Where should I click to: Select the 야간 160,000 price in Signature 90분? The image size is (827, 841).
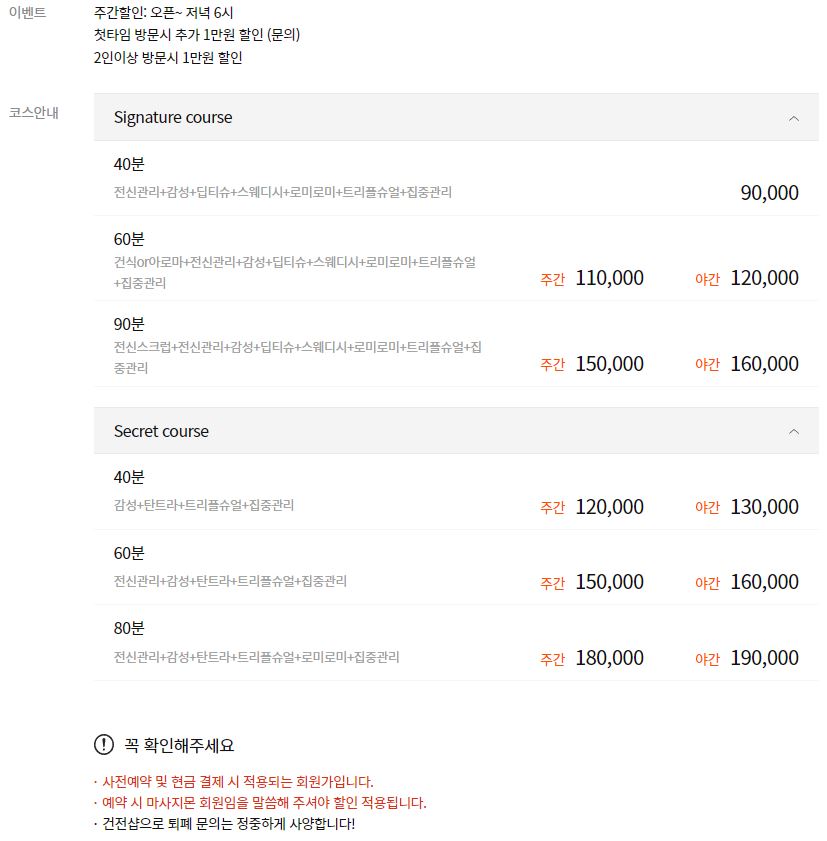click(x=764, y=364)
